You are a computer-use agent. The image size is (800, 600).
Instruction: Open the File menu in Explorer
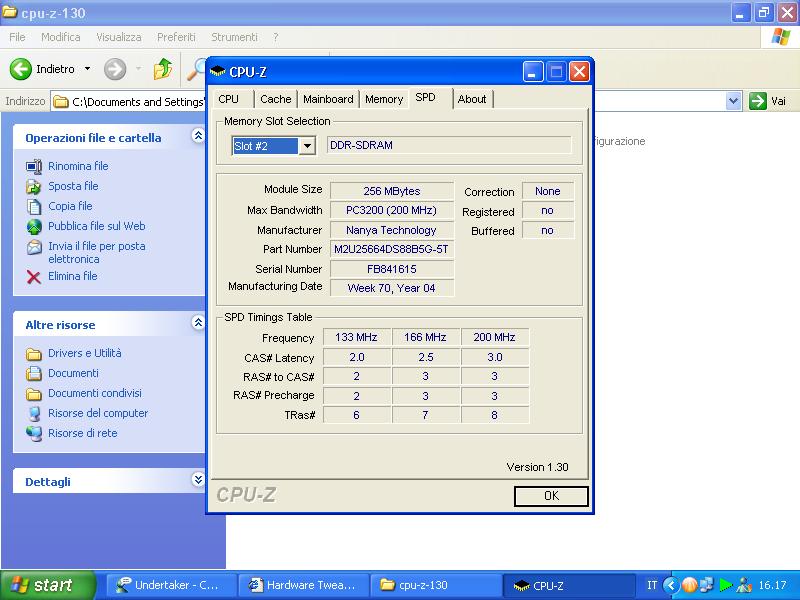[17, 37]
